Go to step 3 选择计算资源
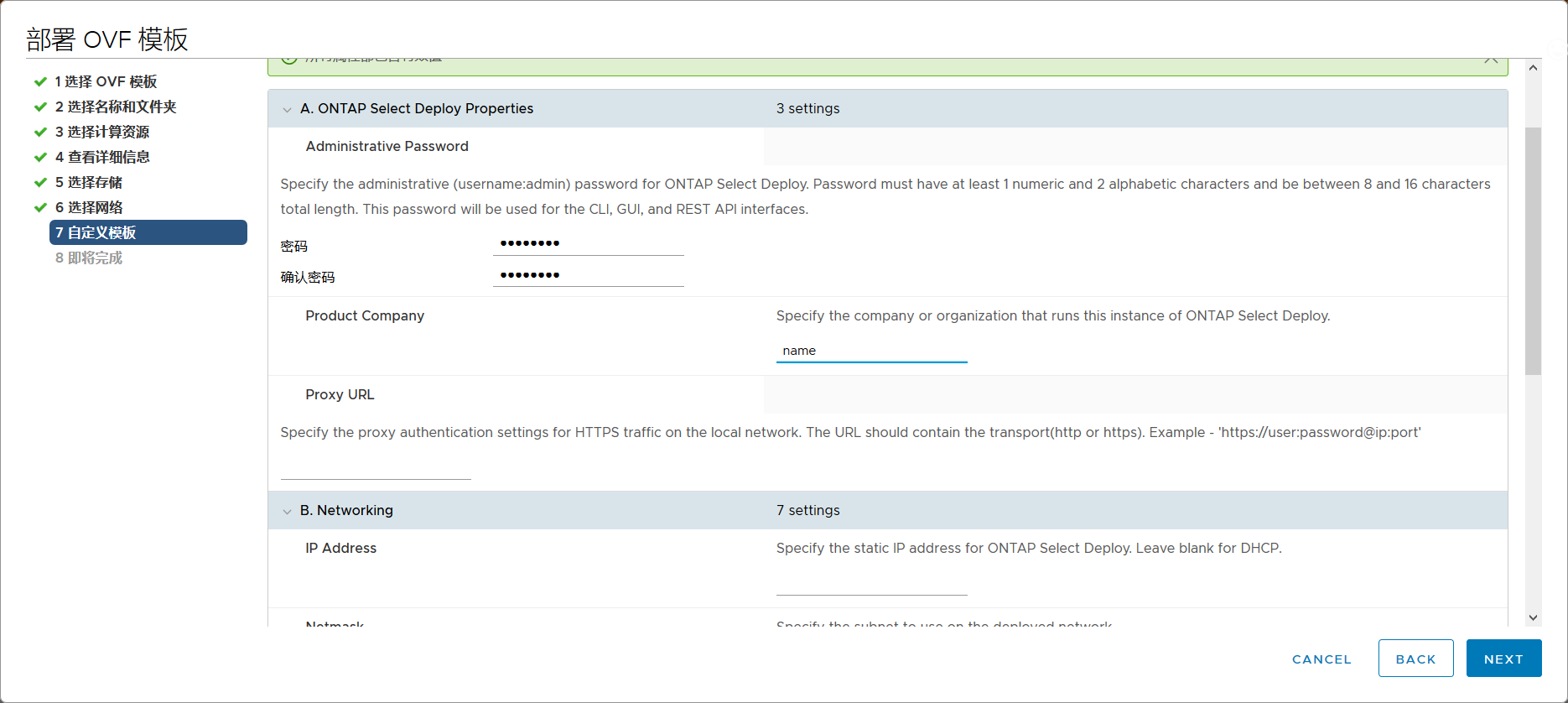The image size is (1568, 703). coord(102,132)
